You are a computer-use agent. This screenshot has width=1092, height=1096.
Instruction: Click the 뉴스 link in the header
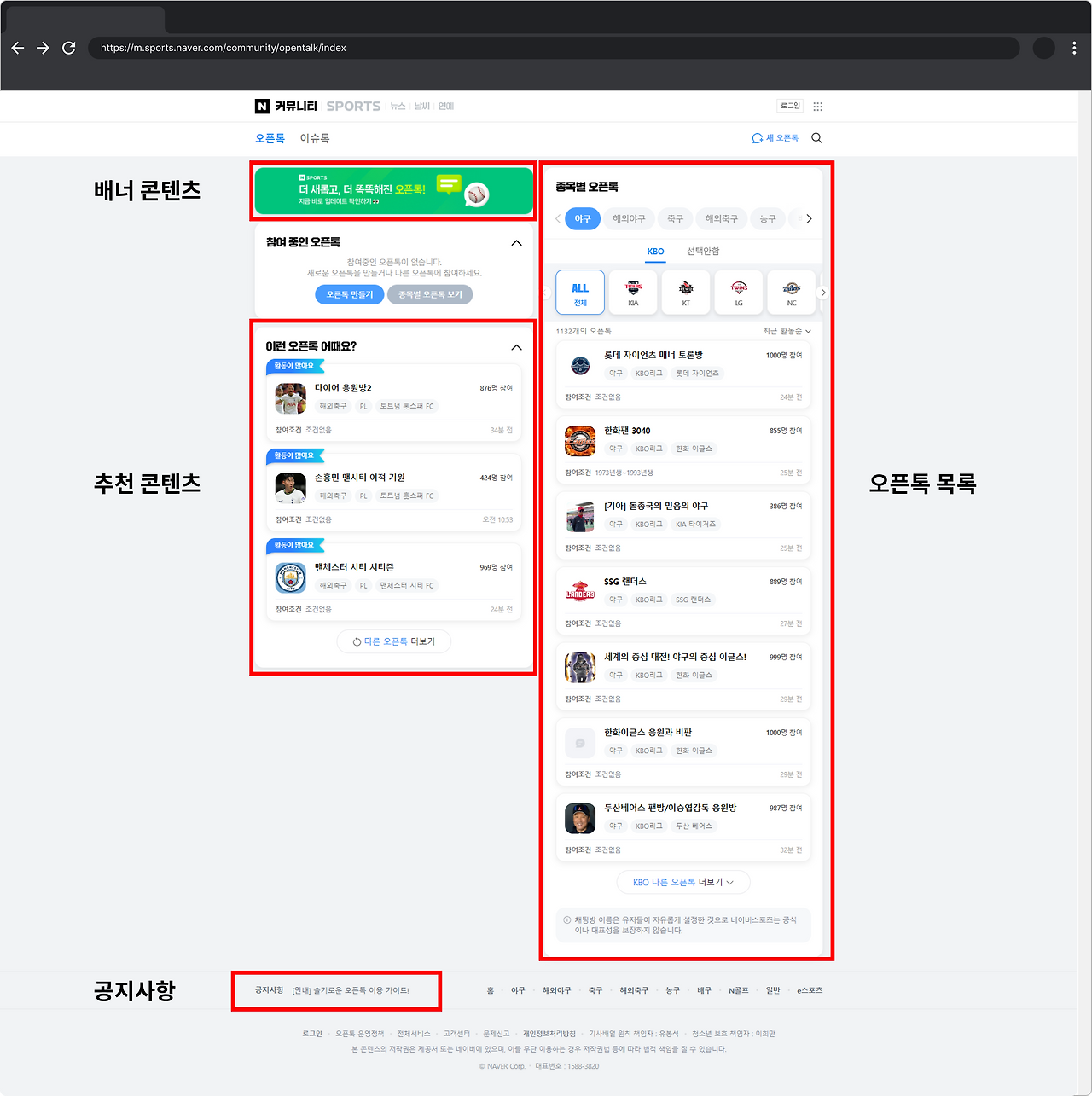click(x=398, y=107)
